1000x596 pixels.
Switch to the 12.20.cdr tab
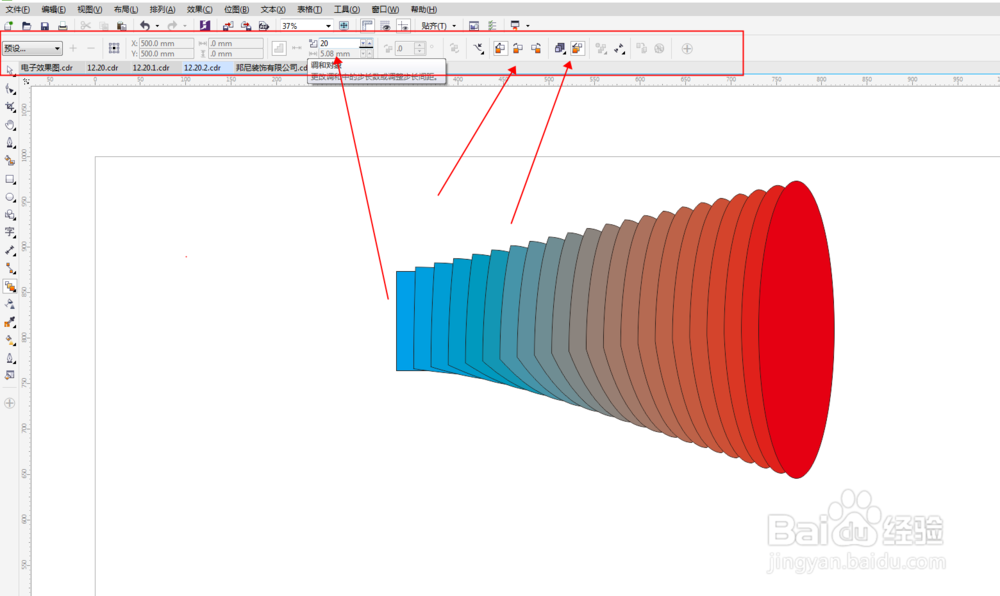pyautogui.click(x=103, y=68)
